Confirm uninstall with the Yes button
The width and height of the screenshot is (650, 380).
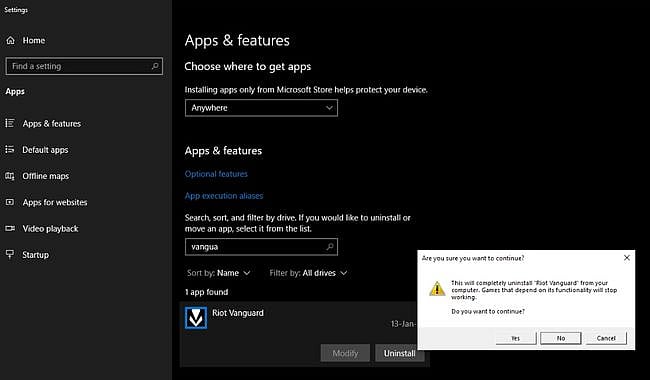(x=516, y=338)
